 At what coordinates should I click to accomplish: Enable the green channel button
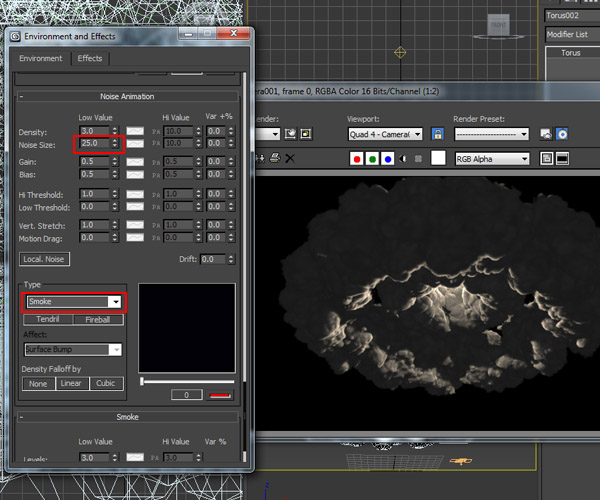pos(373,158)
